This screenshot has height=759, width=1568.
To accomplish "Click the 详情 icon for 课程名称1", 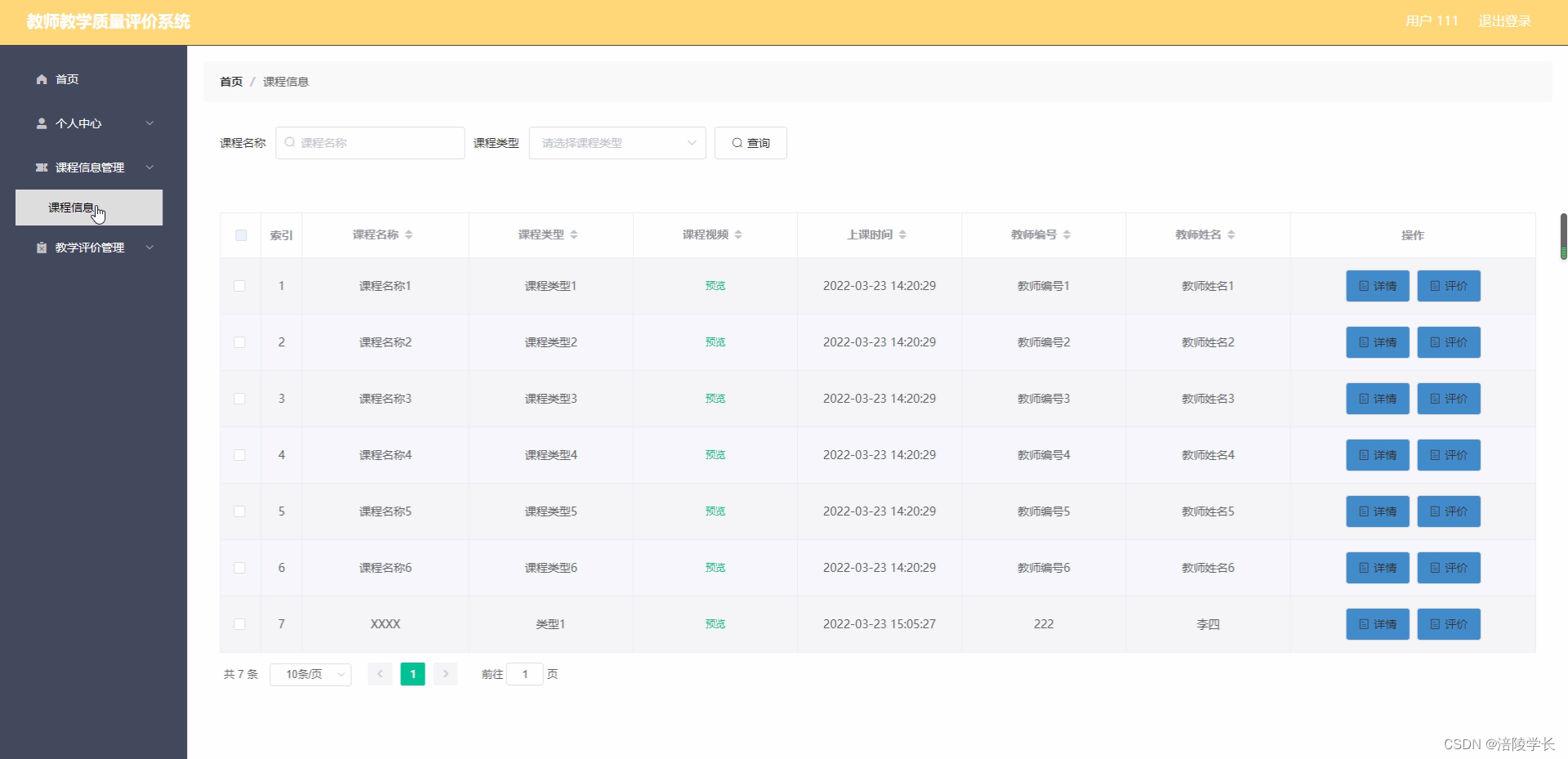I will 1363,286.
